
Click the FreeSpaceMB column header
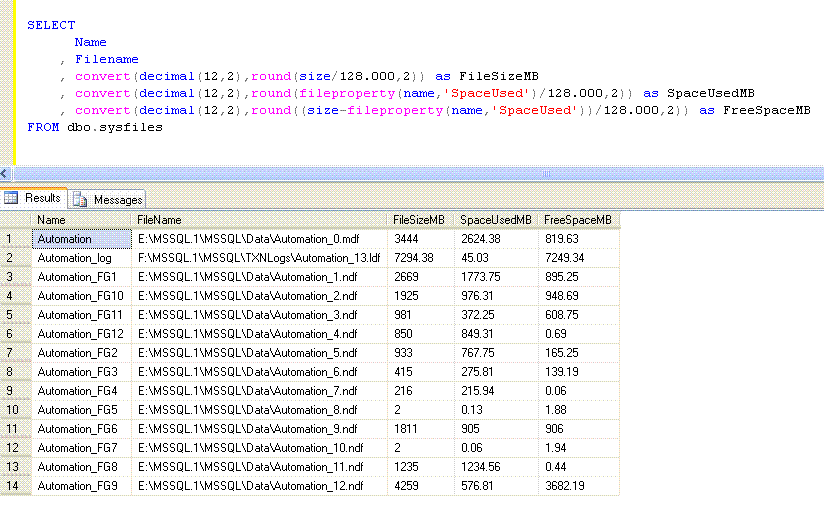pyautogui.click(x=579, y=219)
